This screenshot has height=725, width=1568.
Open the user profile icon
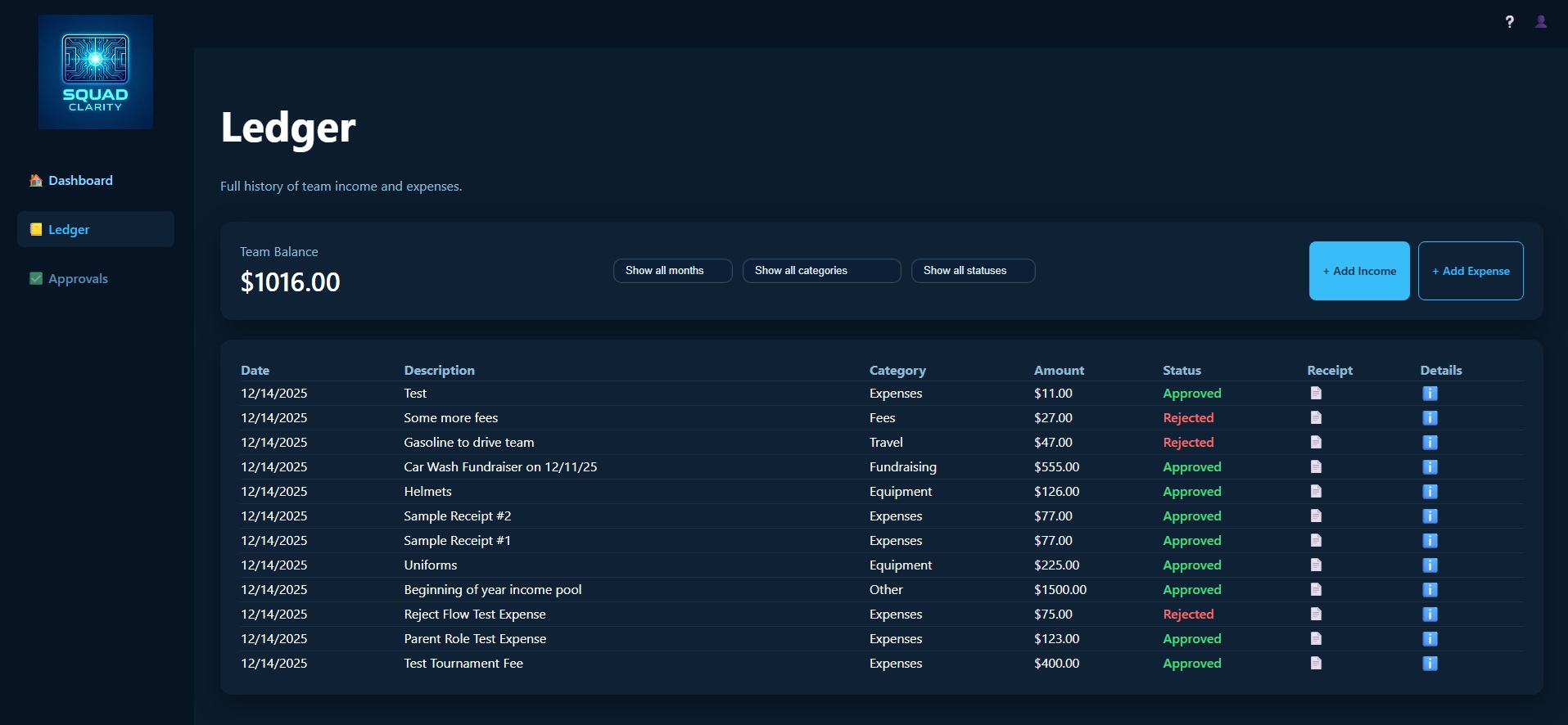pos(1540,22)
